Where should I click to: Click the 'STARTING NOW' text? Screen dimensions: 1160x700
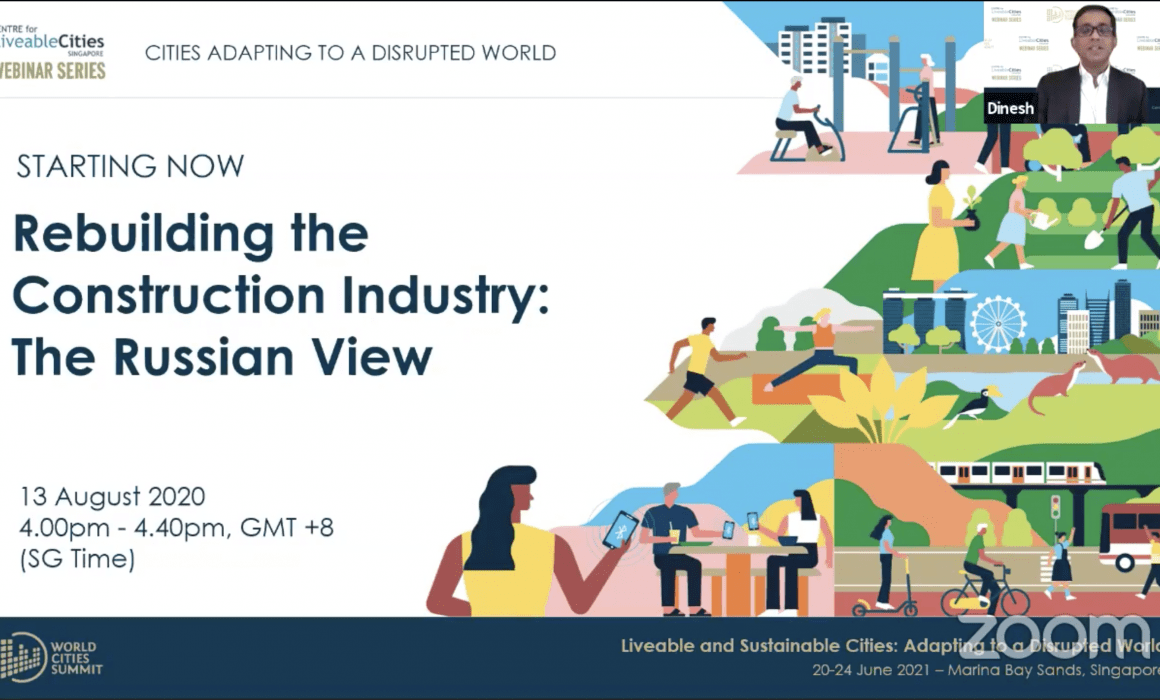coord(130,166)
